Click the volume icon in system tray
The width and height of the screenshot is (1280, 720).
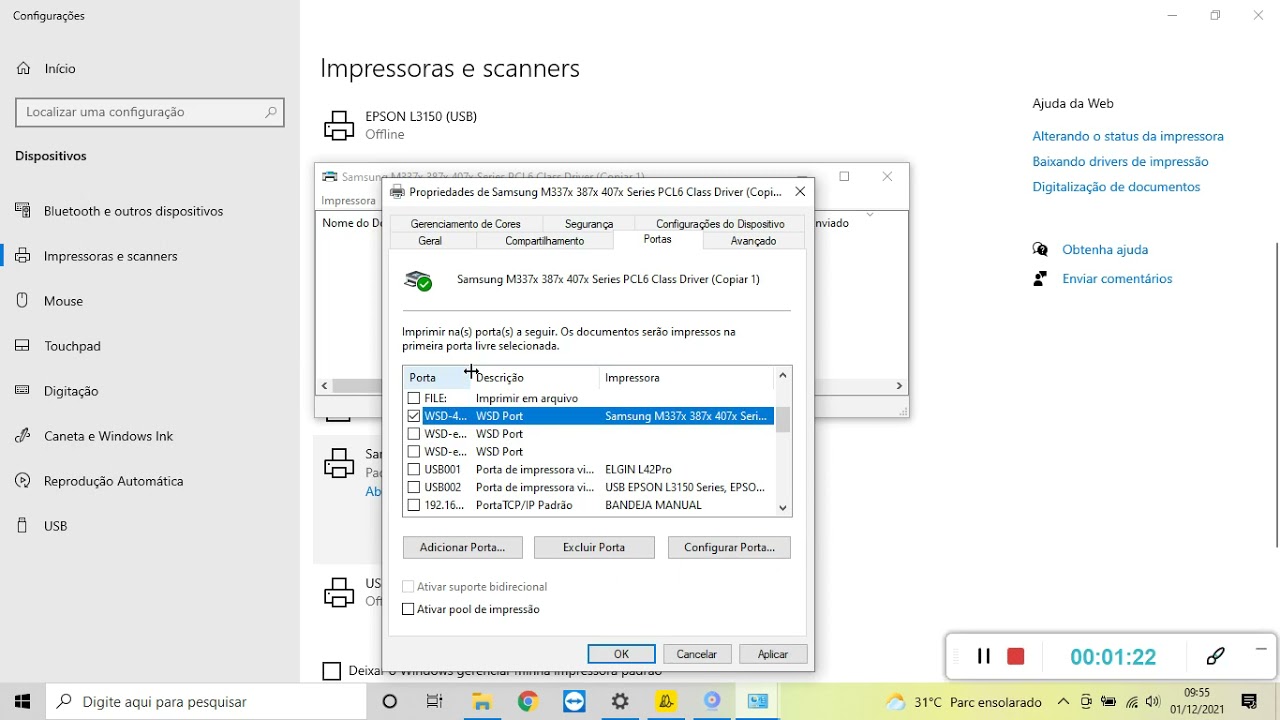click(x=1153, y=702)
